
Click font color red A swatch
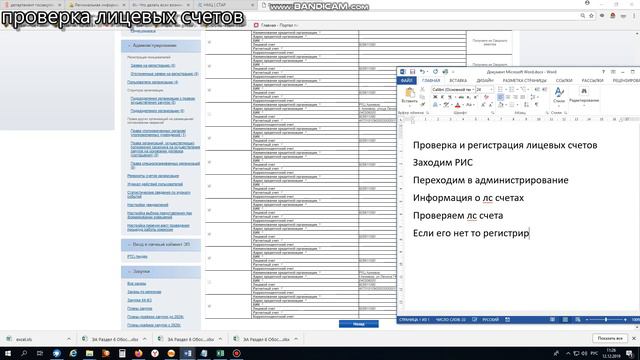pos(458,104)
